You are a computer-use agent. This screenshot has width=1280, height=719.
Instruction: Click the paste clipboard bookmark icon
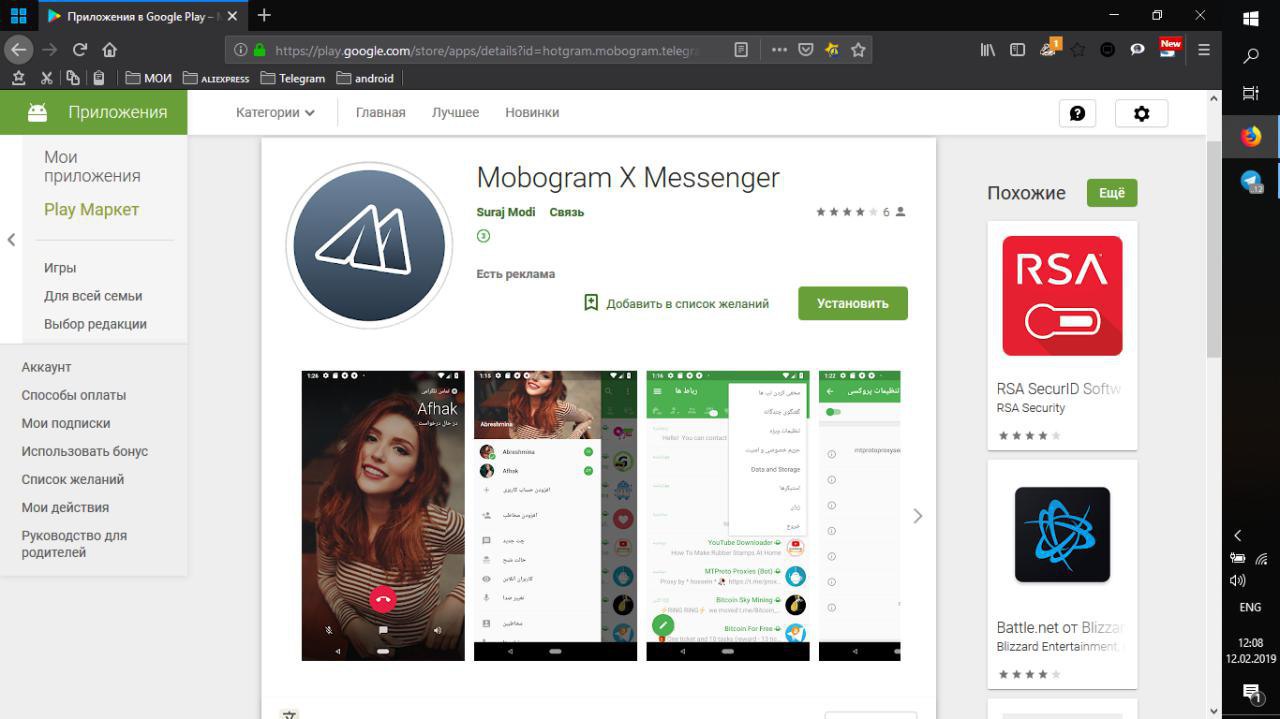pos(98,78)
